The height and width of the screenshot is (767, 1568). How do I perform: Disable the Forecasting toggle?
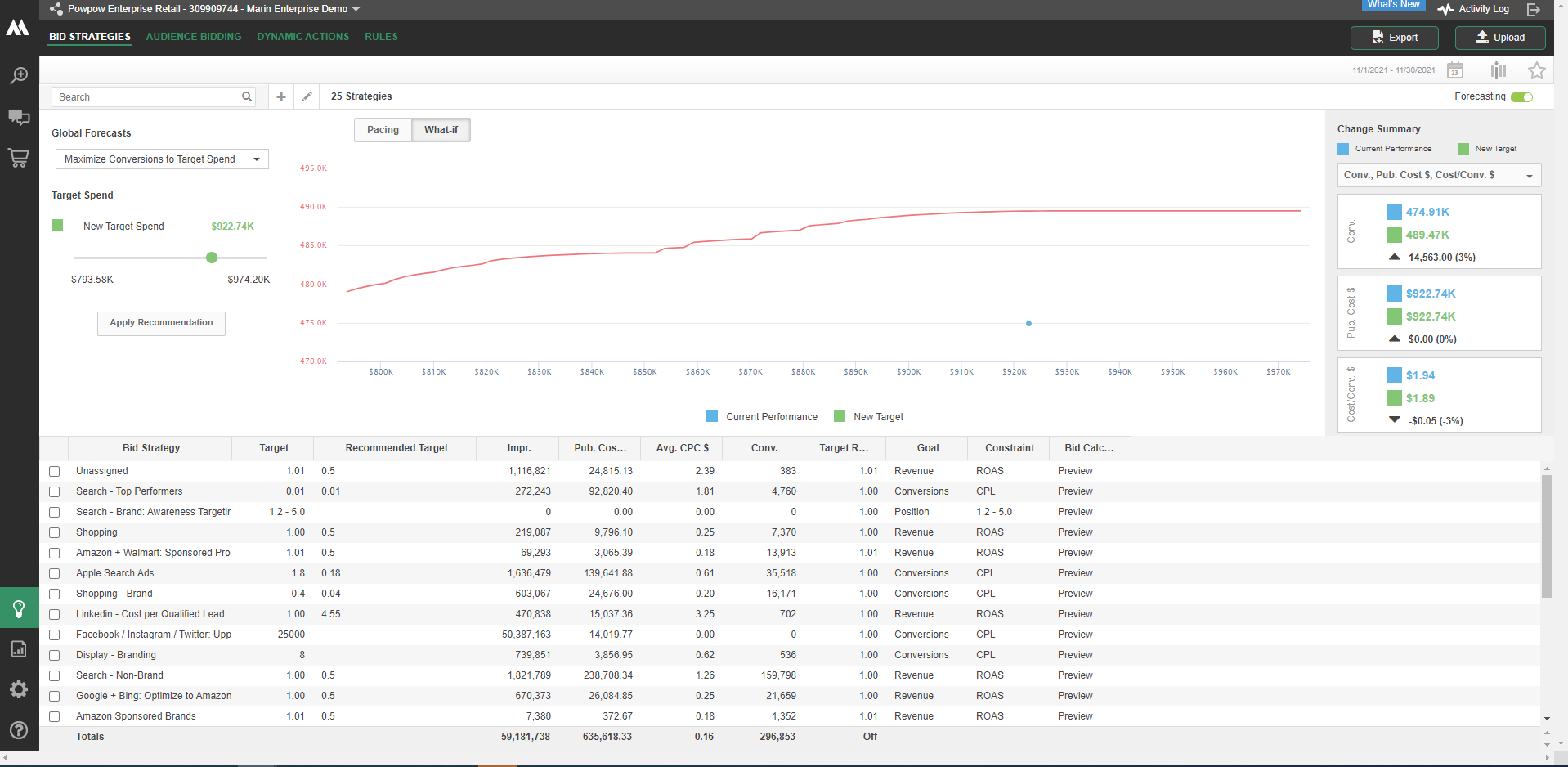pos(1522,96)
